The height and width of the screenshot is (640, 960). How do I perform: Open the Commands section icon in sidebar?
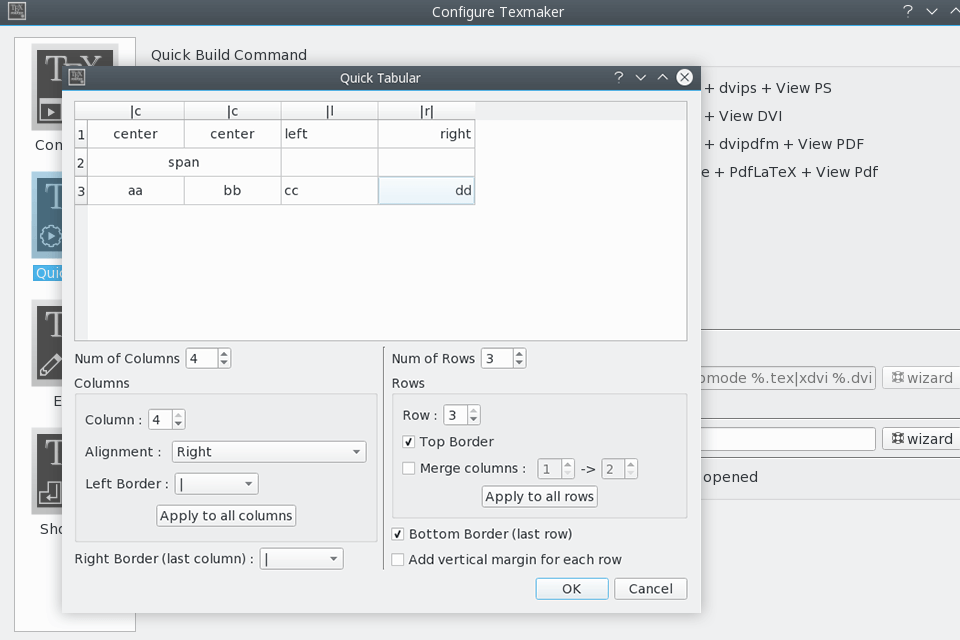tap(48, 89)
